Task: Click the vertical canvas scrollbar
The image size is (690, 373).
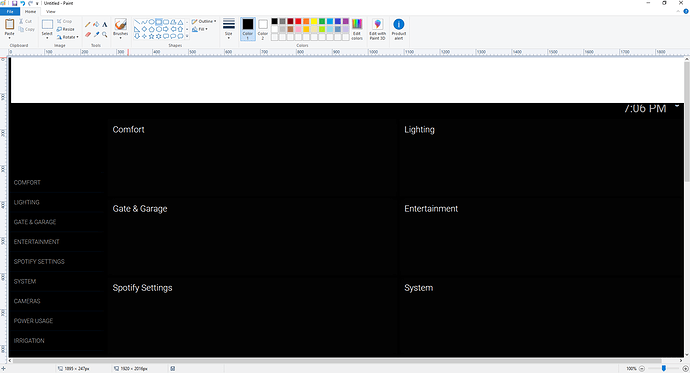Action: pos(686,121)
